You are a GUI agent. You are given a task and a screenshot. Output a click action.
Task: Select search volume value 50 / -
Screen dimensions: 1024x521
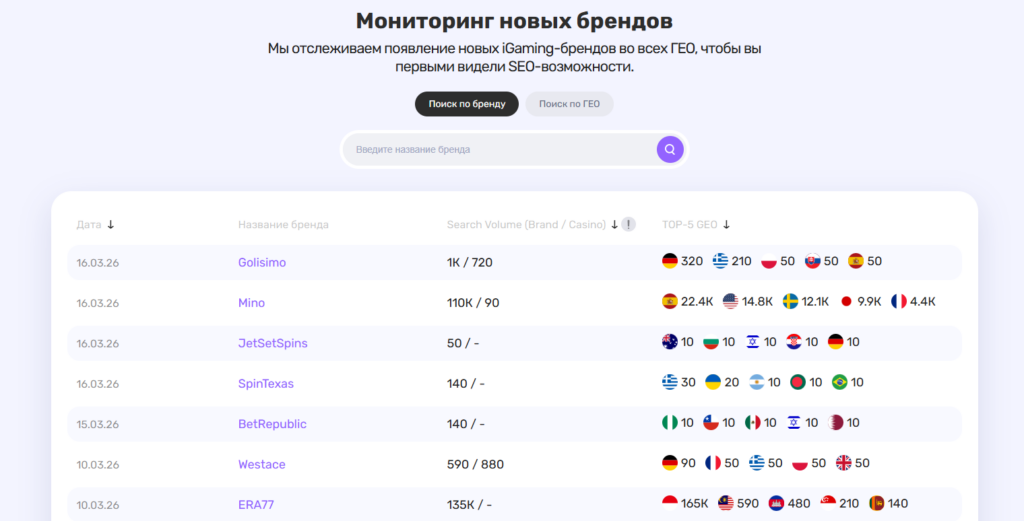[462, 343]
